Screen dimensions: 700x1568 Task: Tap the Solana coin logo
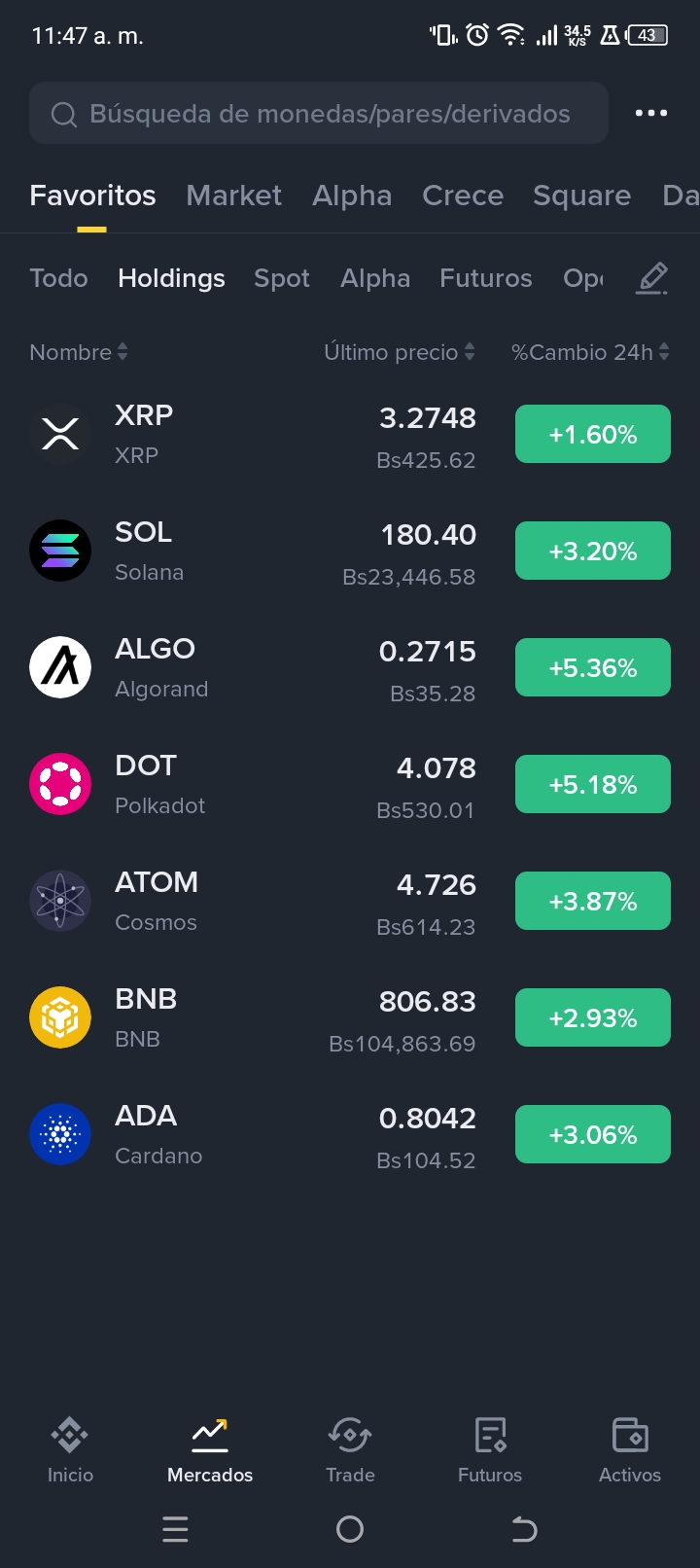pyautogui.click(x=60, y=551)
